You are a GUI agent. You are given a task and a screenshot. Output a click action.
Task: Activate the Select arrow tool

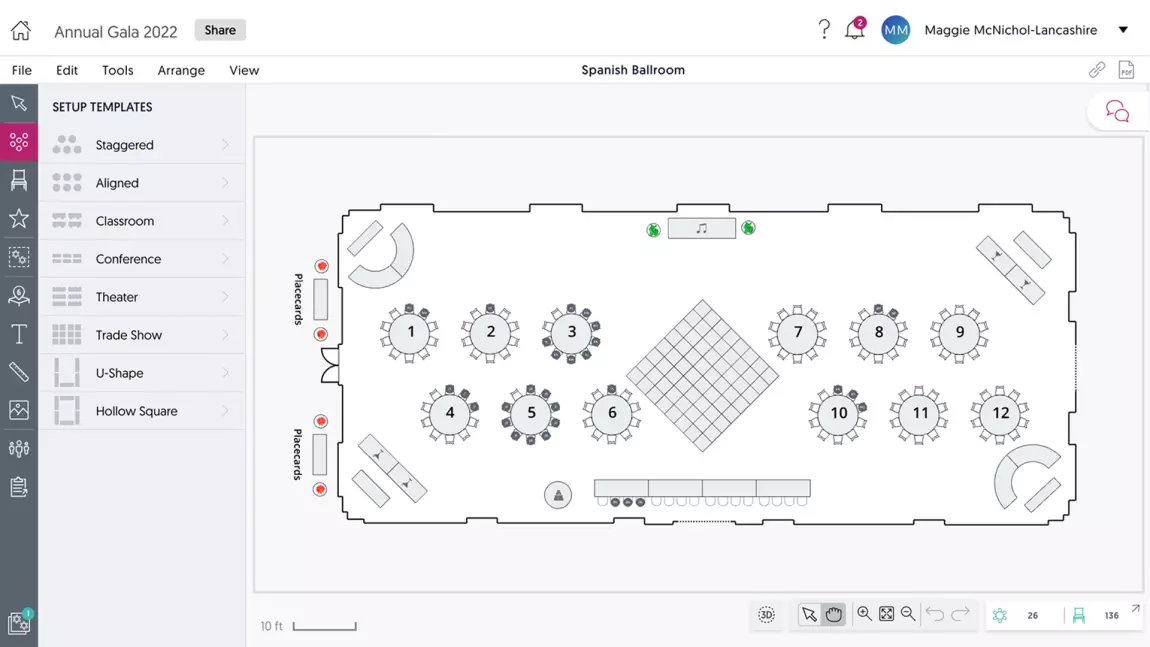pyautogui.click(x=810, y=614)
